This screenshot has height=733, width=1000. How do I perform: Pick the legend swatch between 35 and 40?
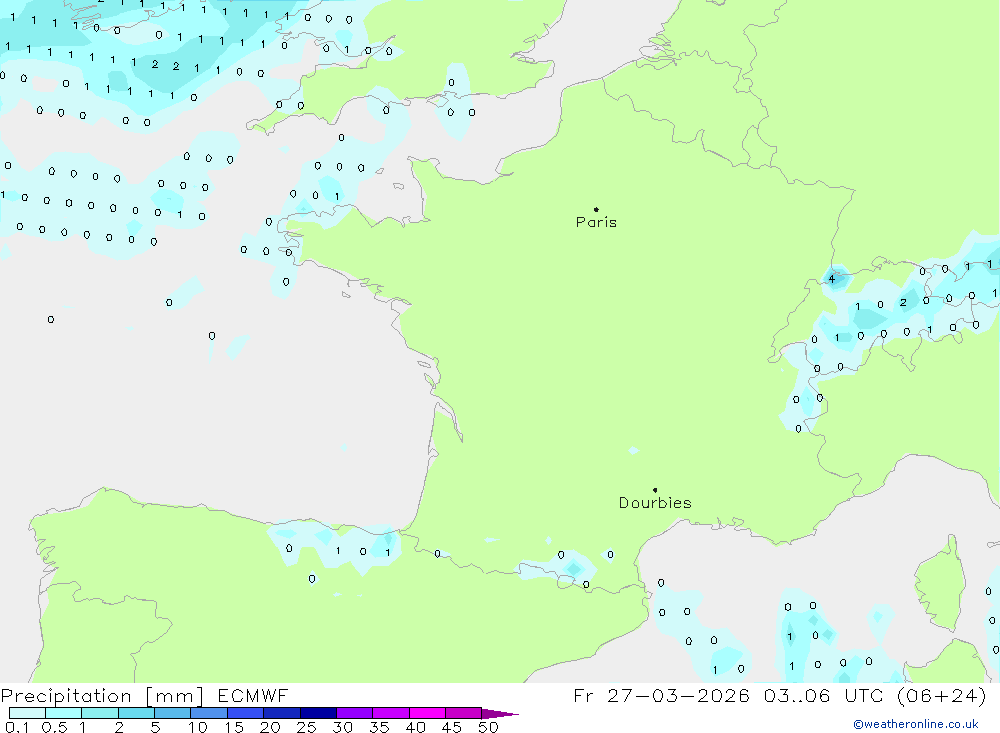(391, 713)
